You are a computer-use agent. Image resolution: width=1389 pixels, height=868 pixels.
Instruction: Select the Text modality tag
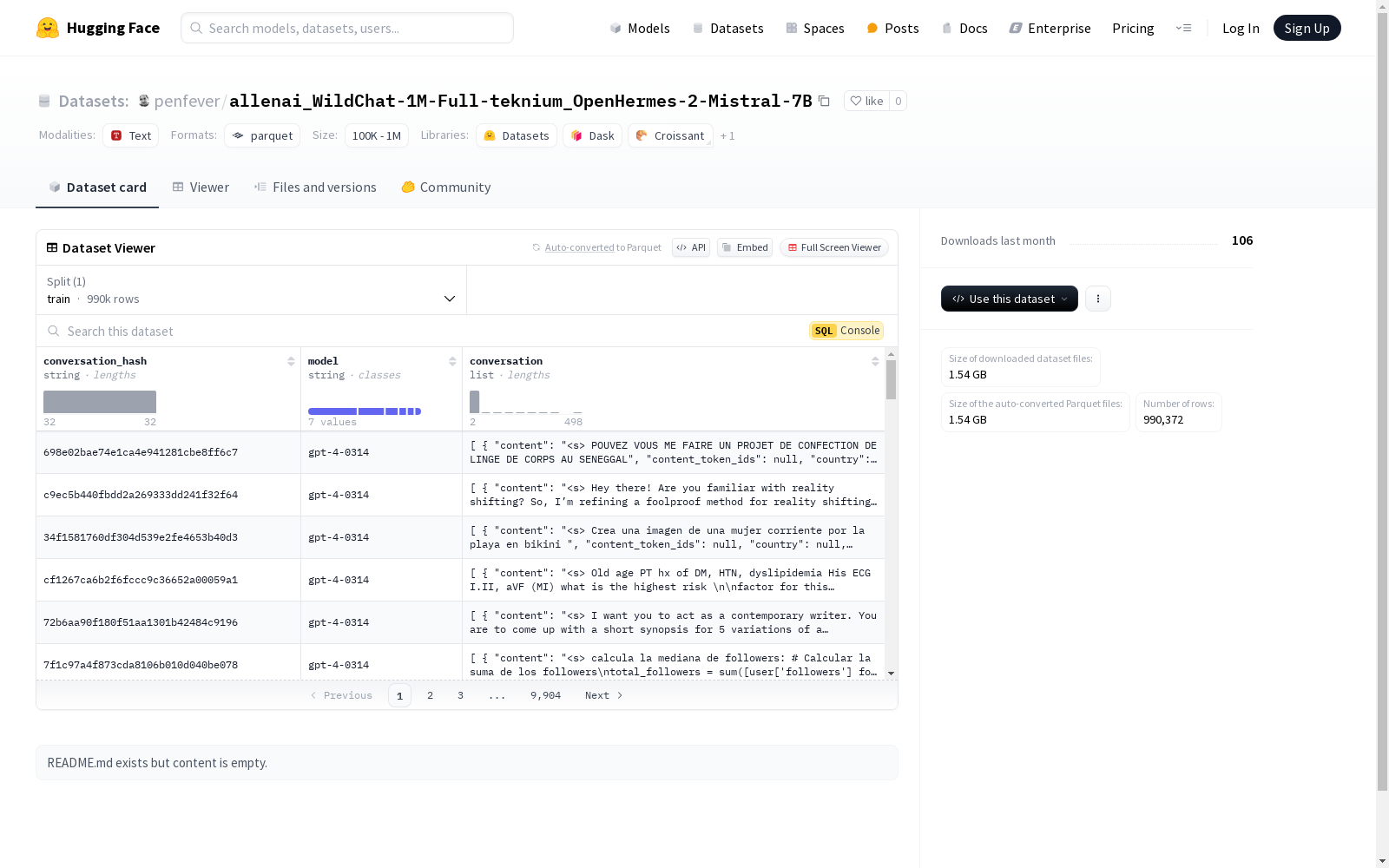click(x=131, y=135)
